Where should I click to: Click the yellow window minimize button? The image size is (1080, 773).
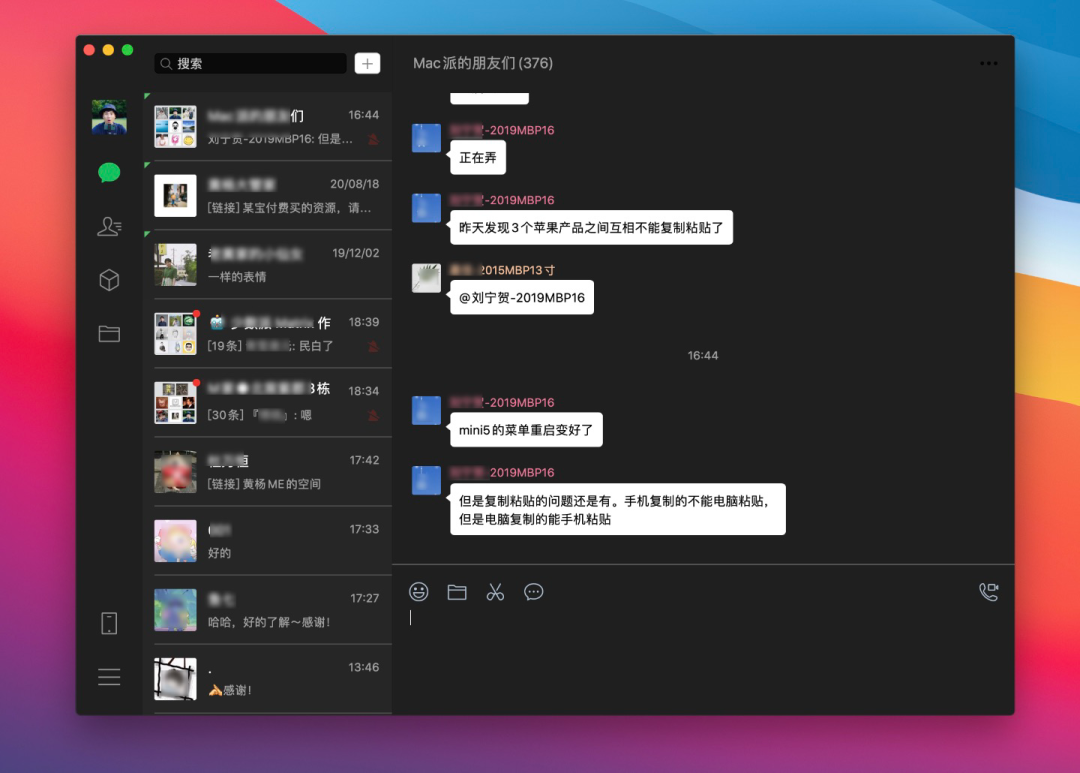pyautogui.click(x=108, y=50)
